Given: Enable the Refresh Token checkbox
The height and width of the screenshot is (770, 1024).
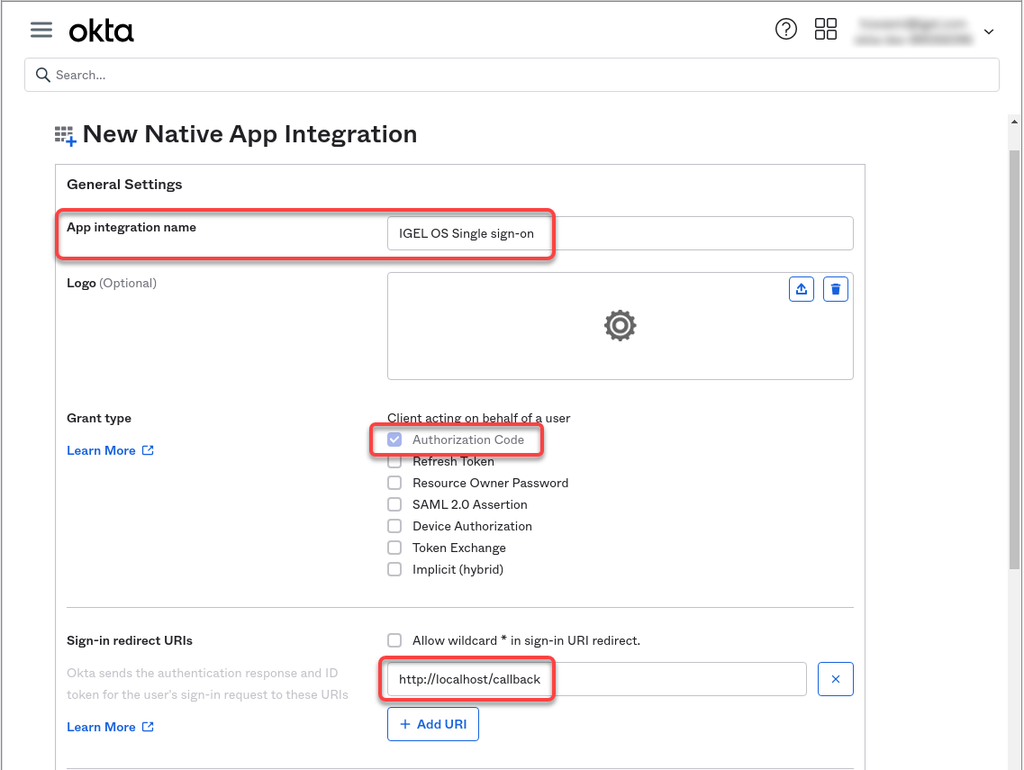Looking at the screenshot, I should 395,462.
